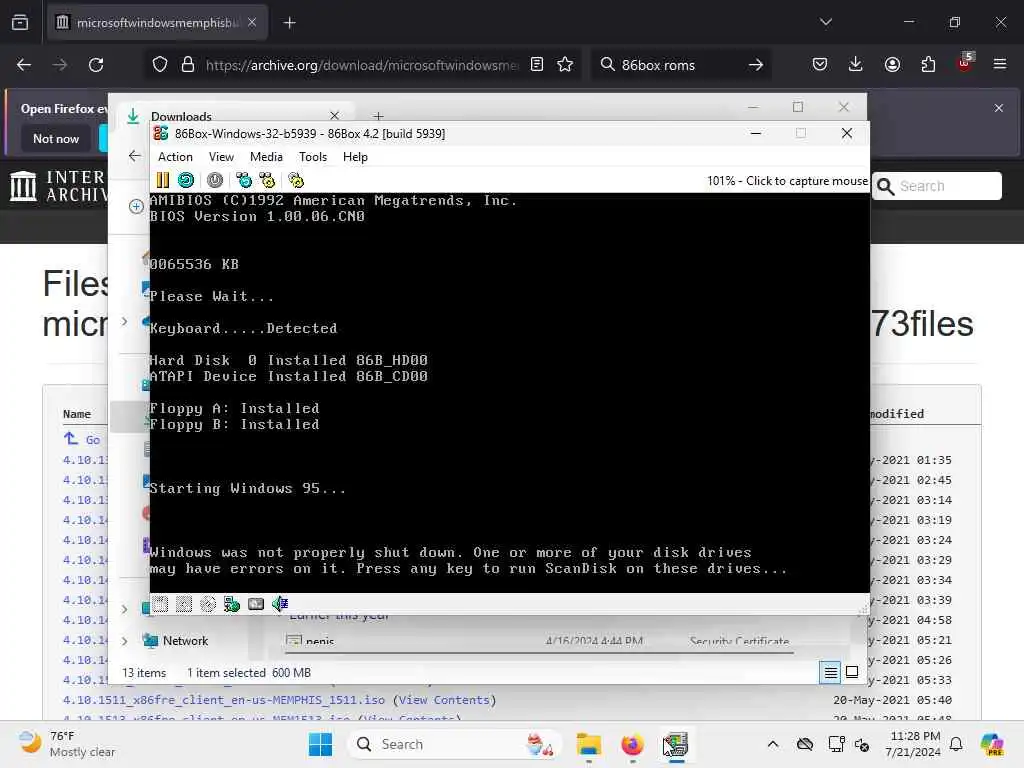Image resolution: width=1024 pixels, height=768 pixels.
Task: Switch Explorer to details view
Action: point(830,672)
